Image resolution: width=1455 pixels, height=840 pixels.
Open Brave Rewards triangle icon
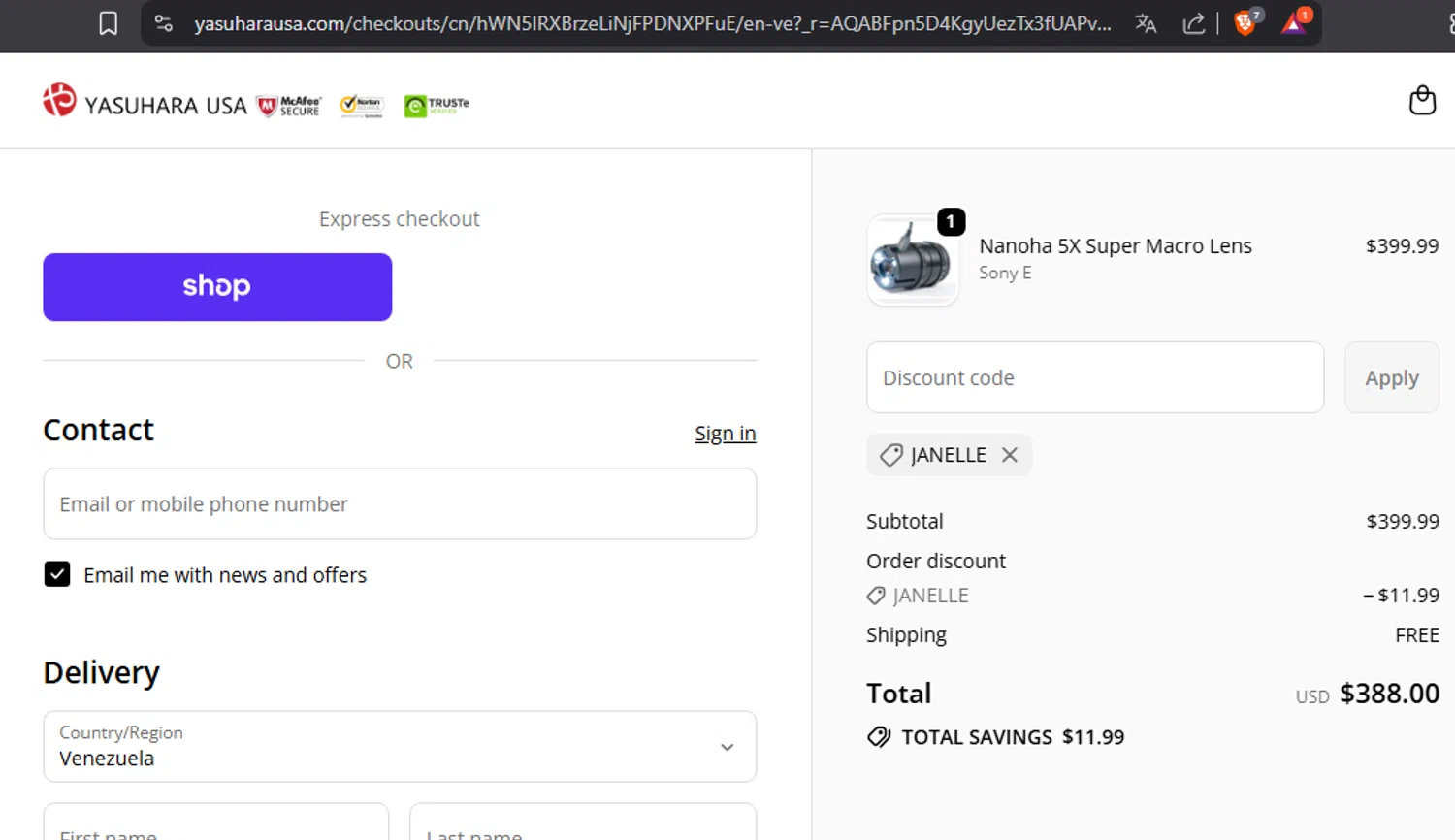pyautogui.click(x=1295, y=22)
